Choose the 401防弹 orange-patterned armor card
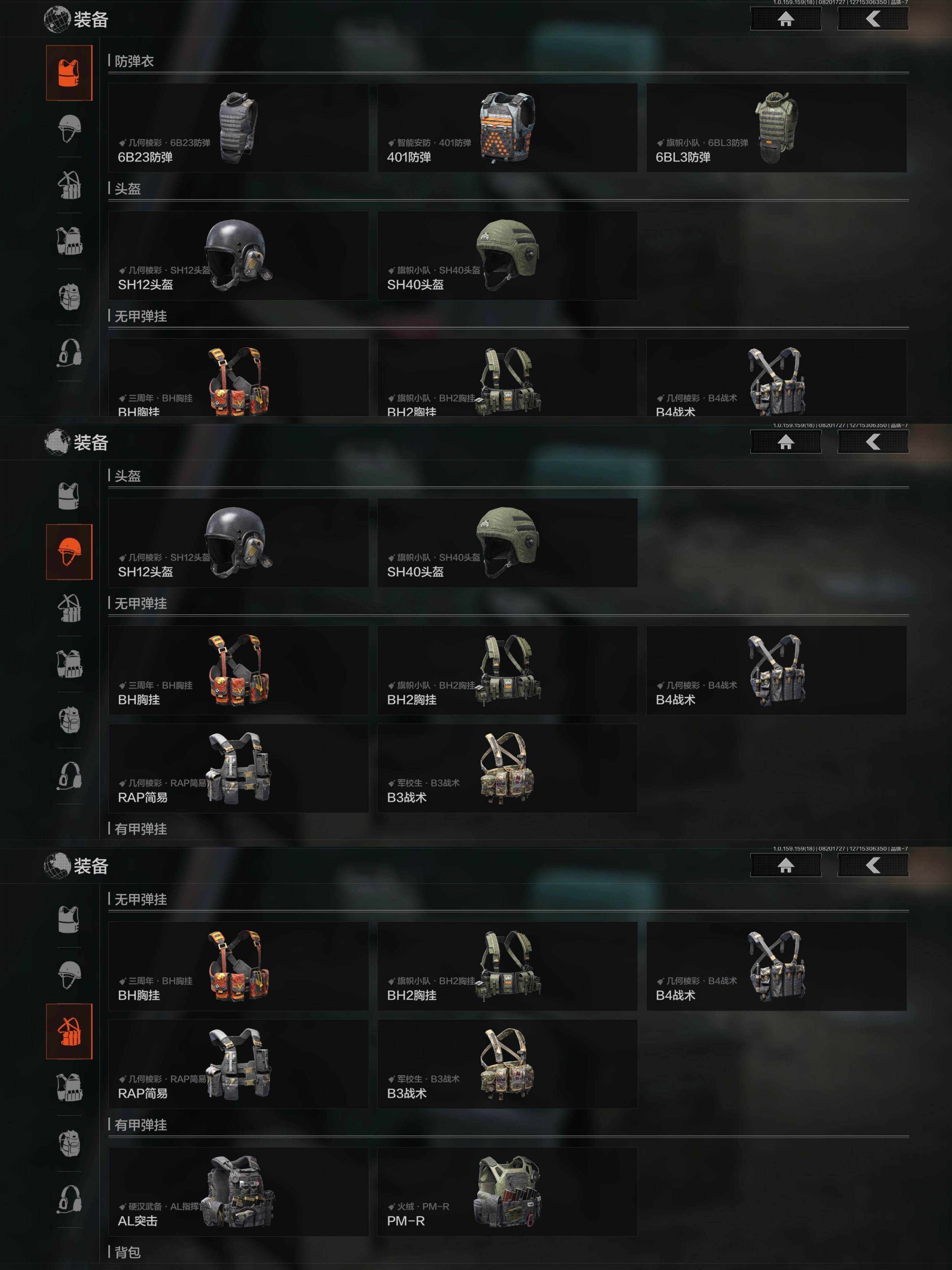This screenshot has height=1270, width=952. [507, 128]
